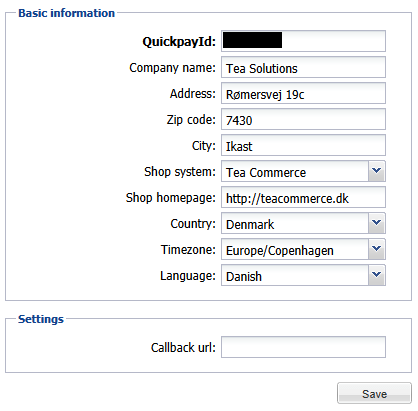Click the Tea Commerce selected value
The width and height of the screenshot is (418, 411).
click(x=266, y=172)
